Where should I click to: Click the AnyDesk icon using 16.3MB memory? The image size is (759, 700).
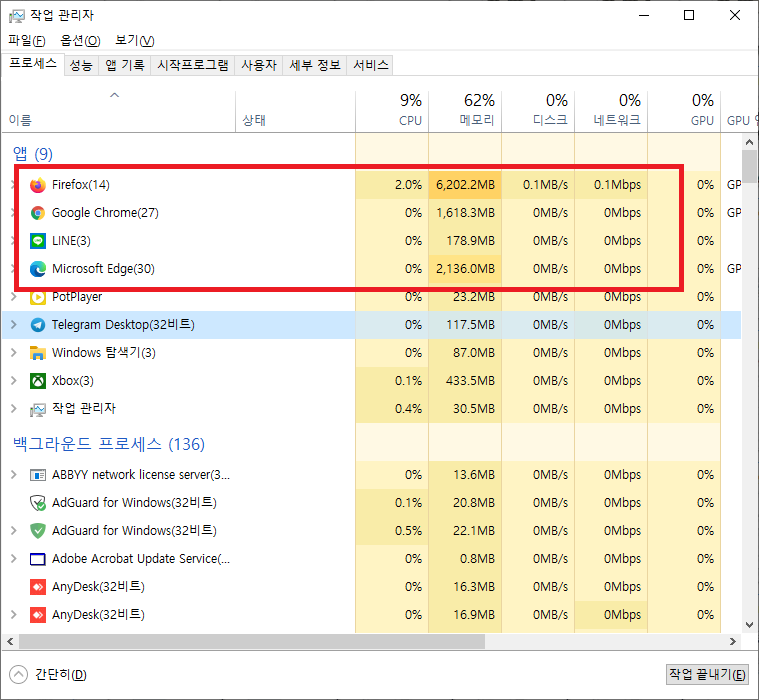coord(38,587)
